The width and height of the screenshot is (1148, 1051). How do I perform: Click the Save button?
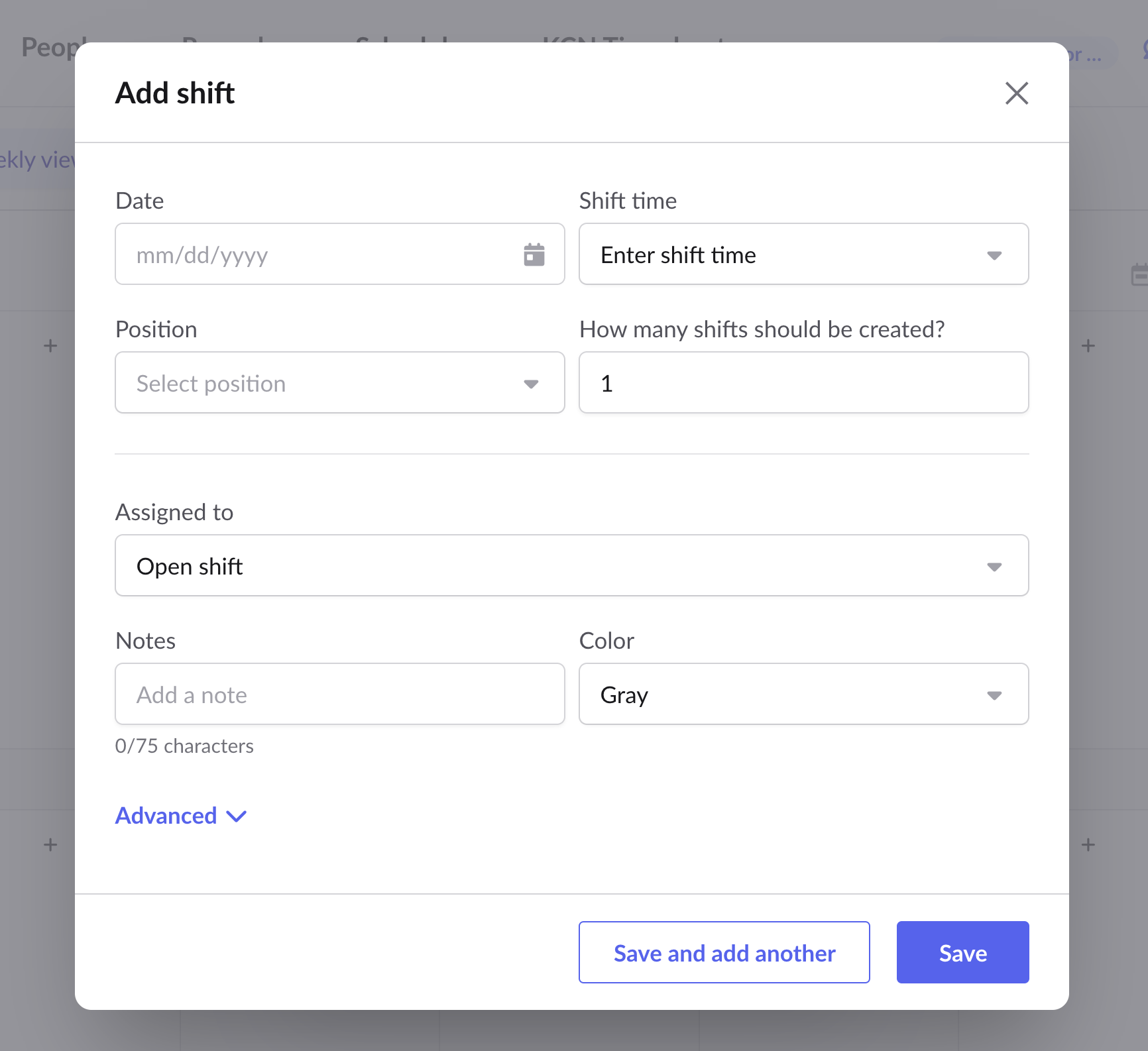pos(962,952)
